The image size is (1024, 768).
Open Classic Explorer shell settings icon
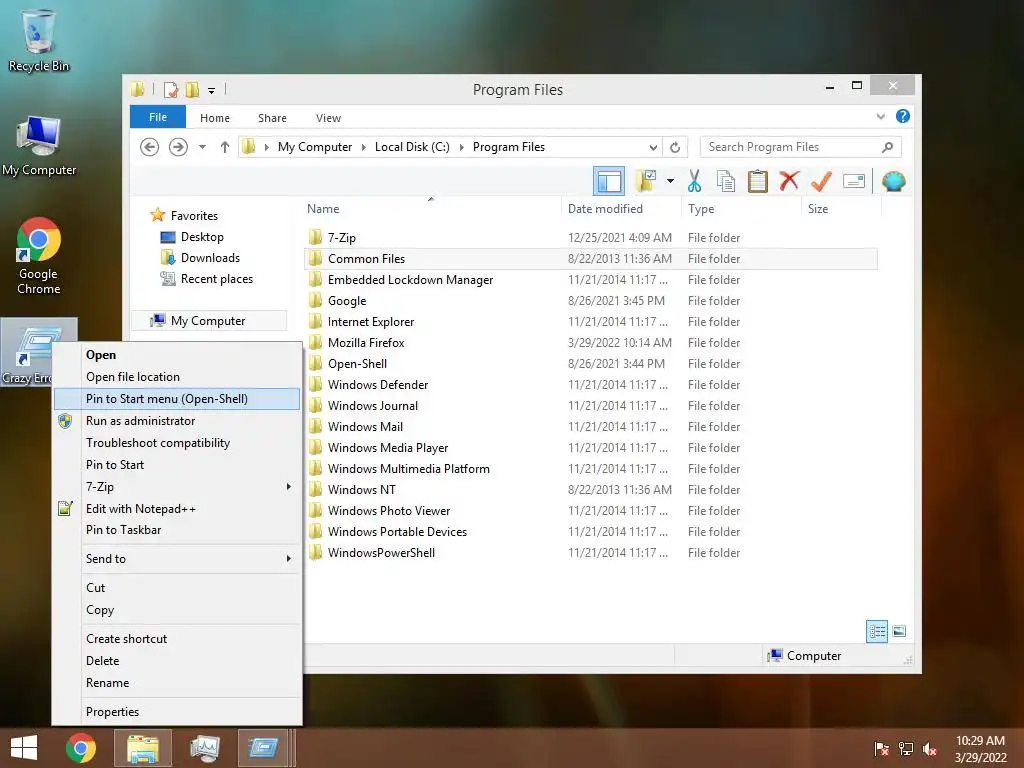[x=893, y=181]
